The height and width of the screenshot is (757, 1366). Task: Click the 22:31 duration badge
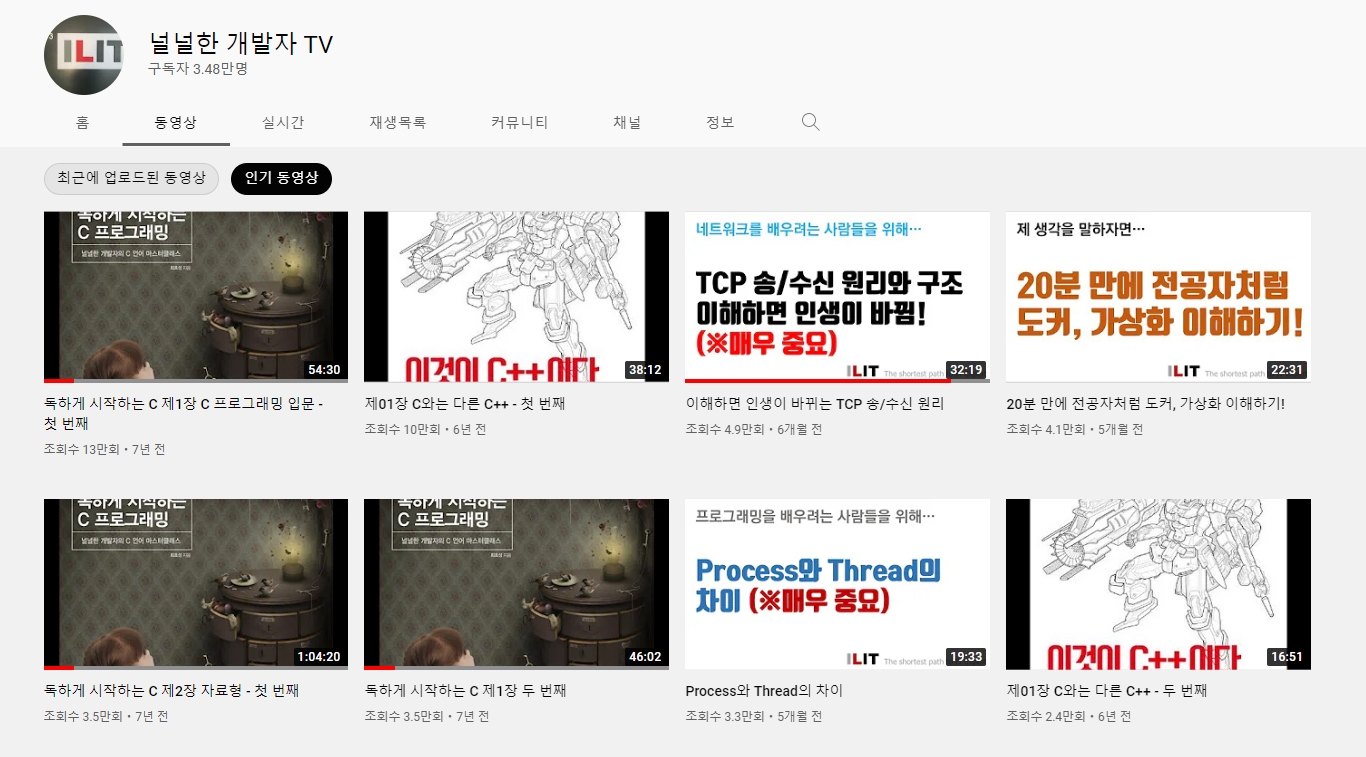1286,370
